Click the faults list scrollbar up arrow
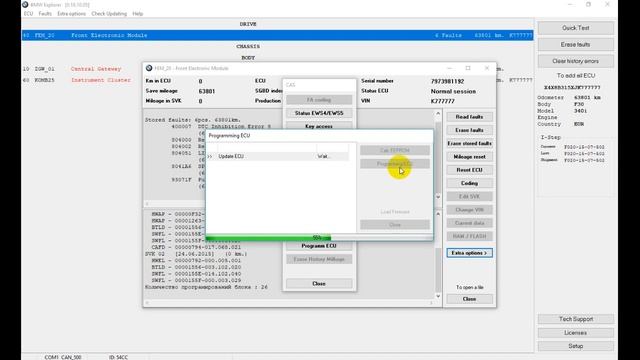This screenshot has height=360, width=640. [438, 113]
